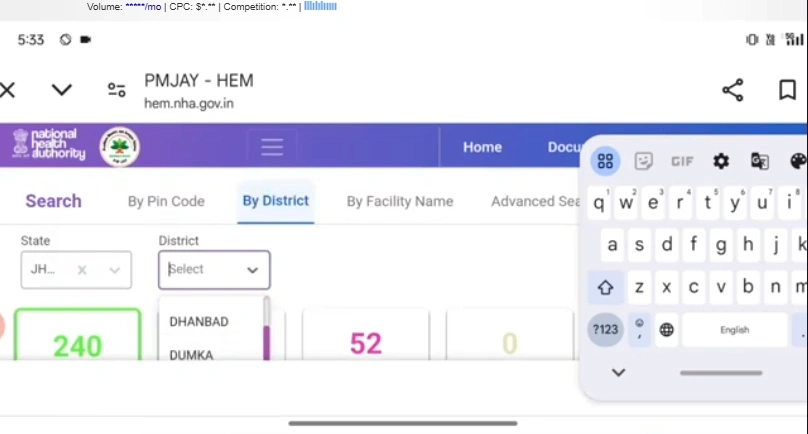Click the District Select field
The height and width of the screenshot is (434, 808).
coord(214,270)
